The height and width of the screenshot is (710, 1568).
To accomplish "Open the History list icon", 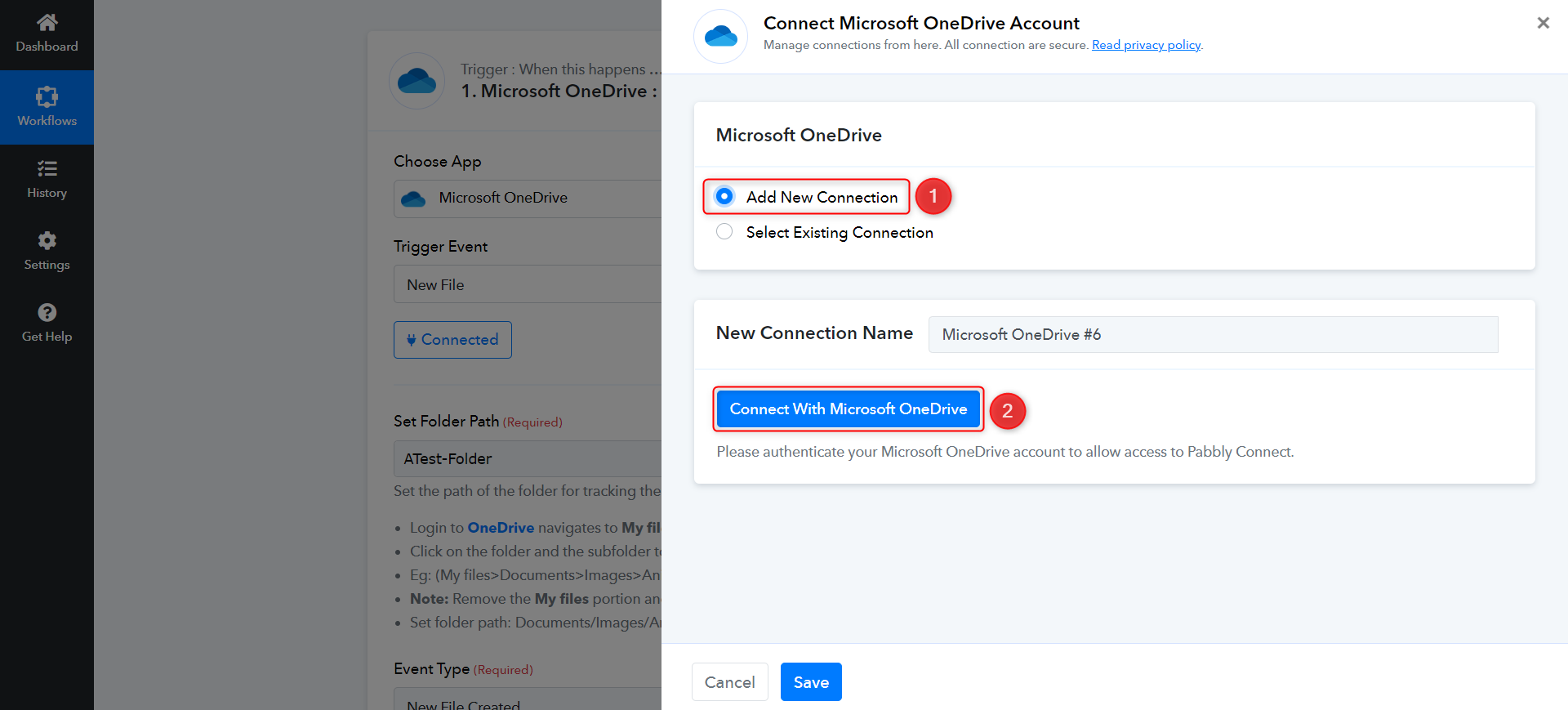I will click(x=47, y=169).
